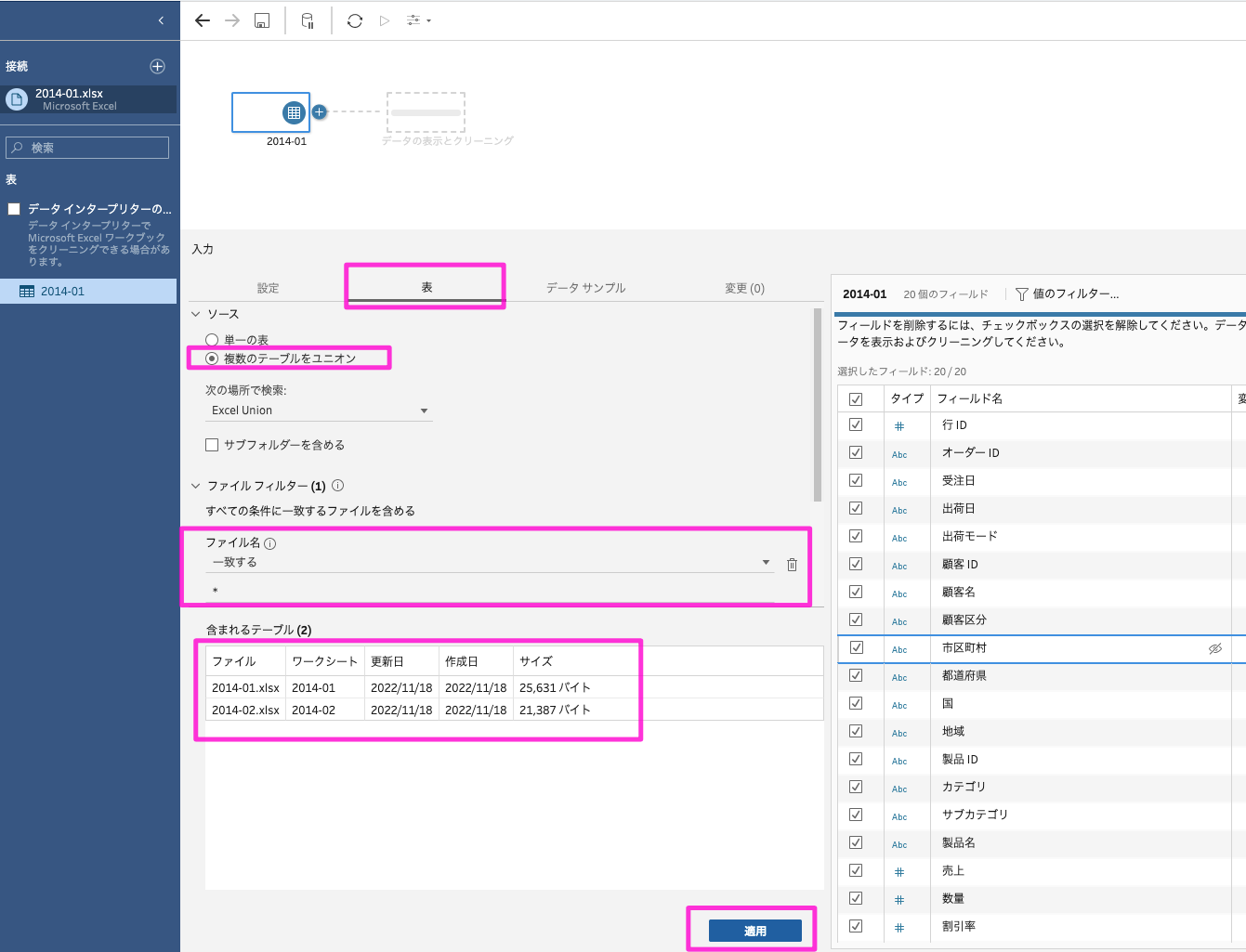The image size is (1246, 952).
Task: Open the 設定 tab
Action: coord(269,287)
